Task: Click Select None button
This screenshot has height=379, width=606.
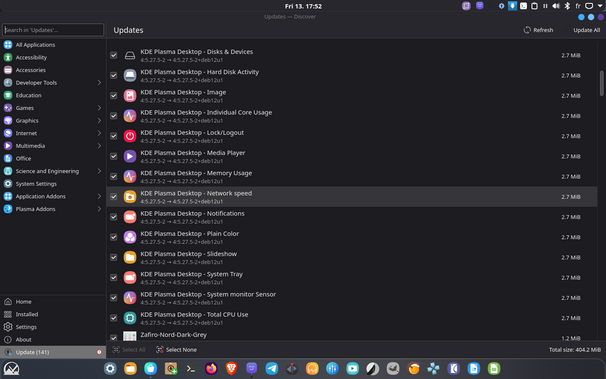Action: tap(176, 350)
